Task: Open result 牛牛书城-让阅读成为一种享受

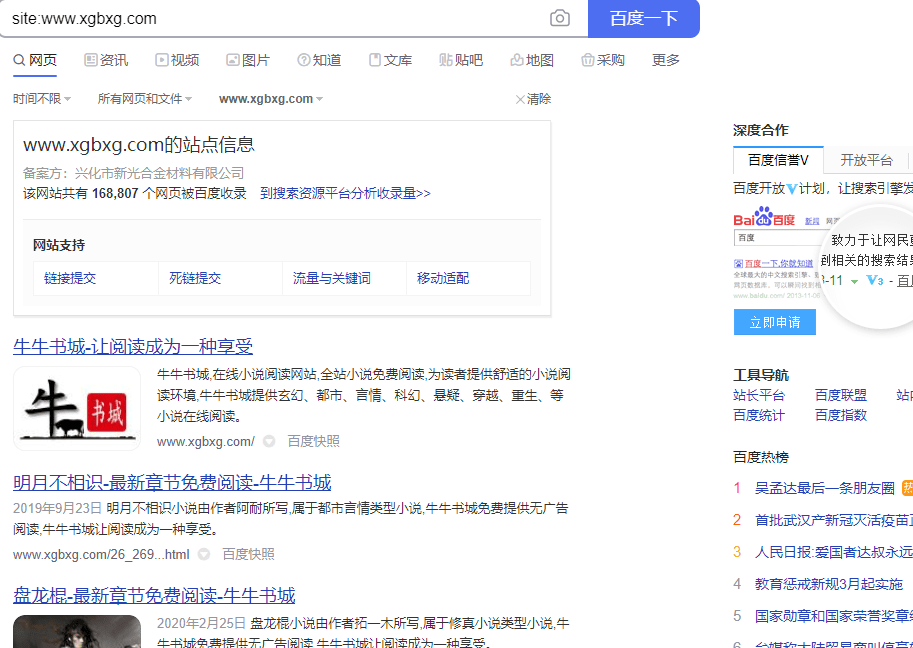Action: pyautogui.click(x=133, y=346)
